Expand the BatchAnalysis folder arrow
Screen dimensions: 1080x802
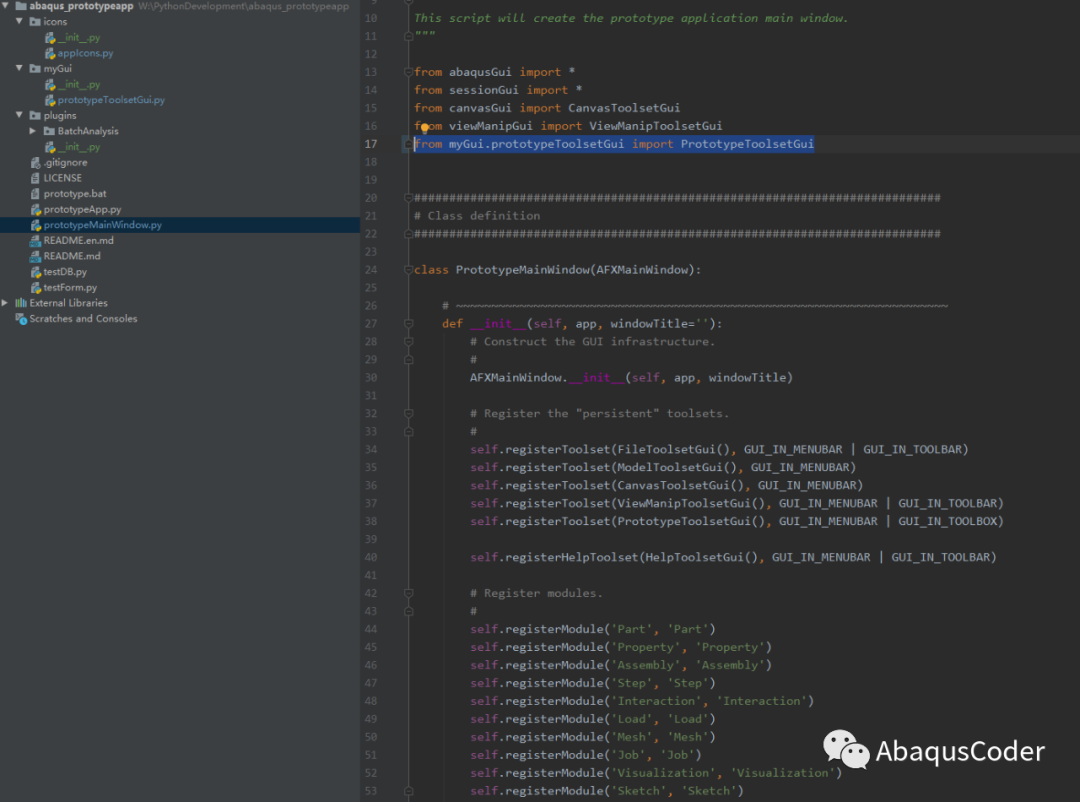click(x=32, y=131)
